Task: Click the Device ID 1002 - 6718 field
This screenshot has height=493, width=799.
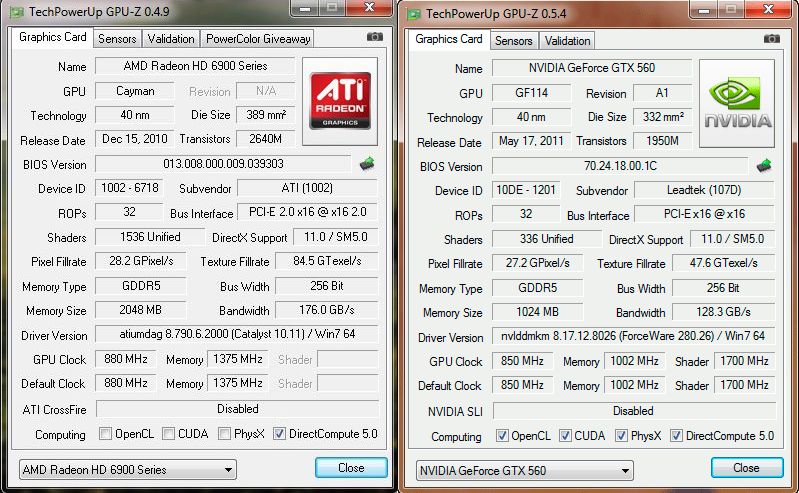Action: 129,188
